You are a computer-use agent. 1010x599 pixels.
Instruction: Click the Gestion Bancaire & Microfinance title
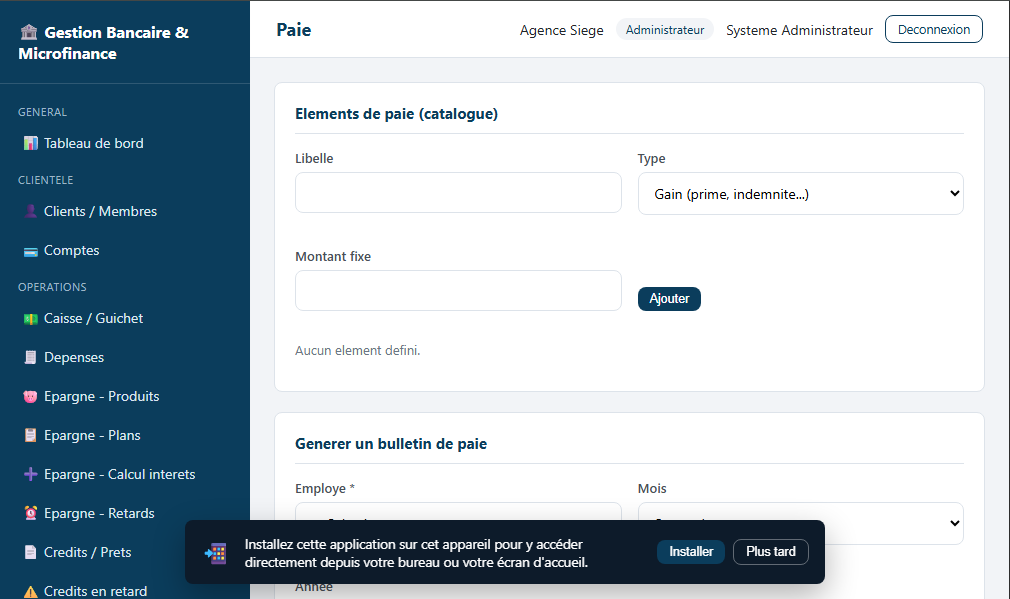[x=104, y=43]
